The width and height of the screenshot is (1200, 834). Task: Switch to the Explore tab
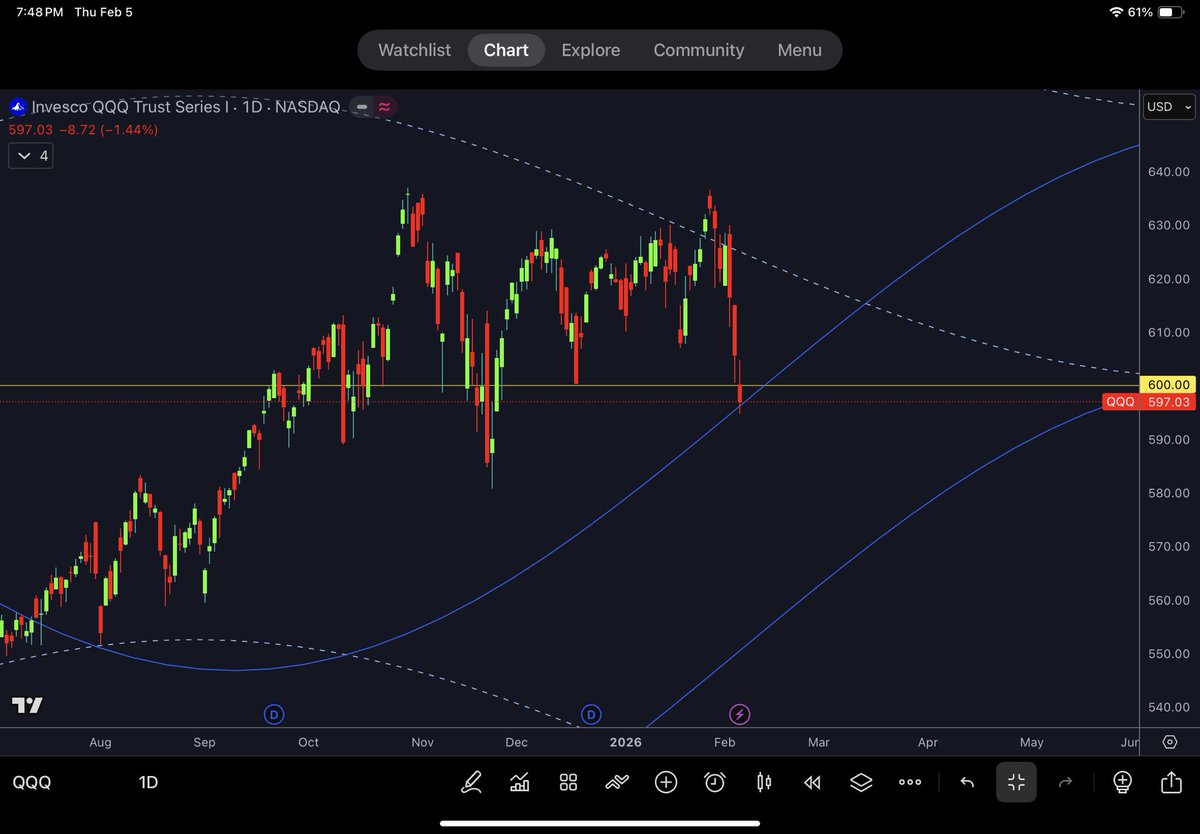click(590, 50)
